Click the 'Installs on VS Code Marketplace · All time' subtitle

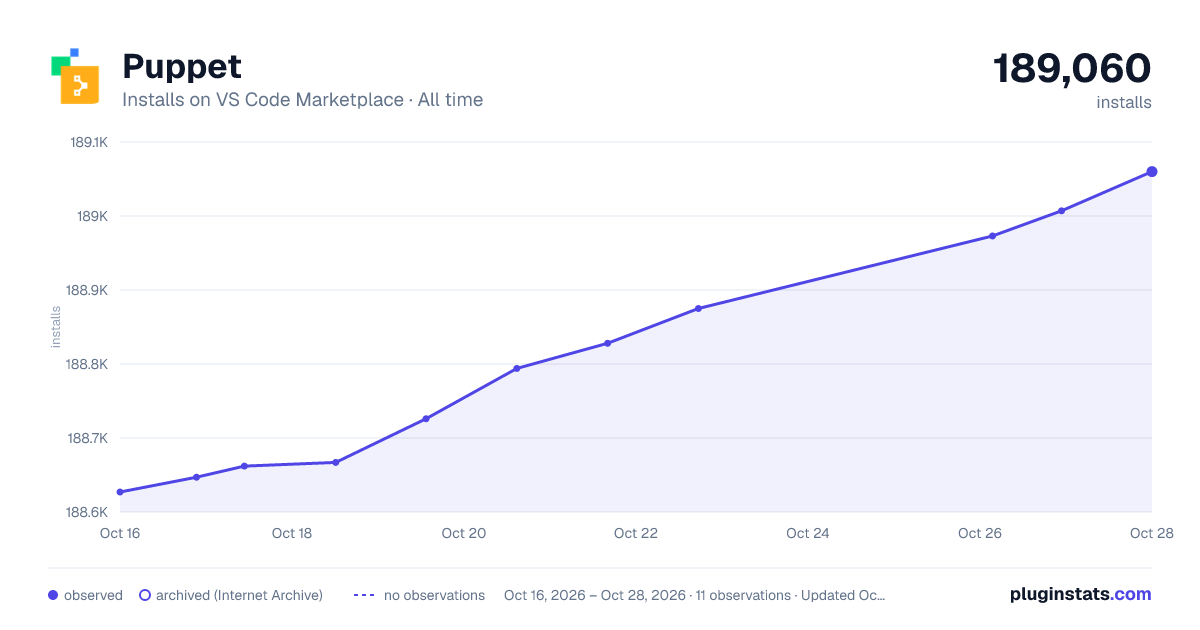(x=302, y=100)
